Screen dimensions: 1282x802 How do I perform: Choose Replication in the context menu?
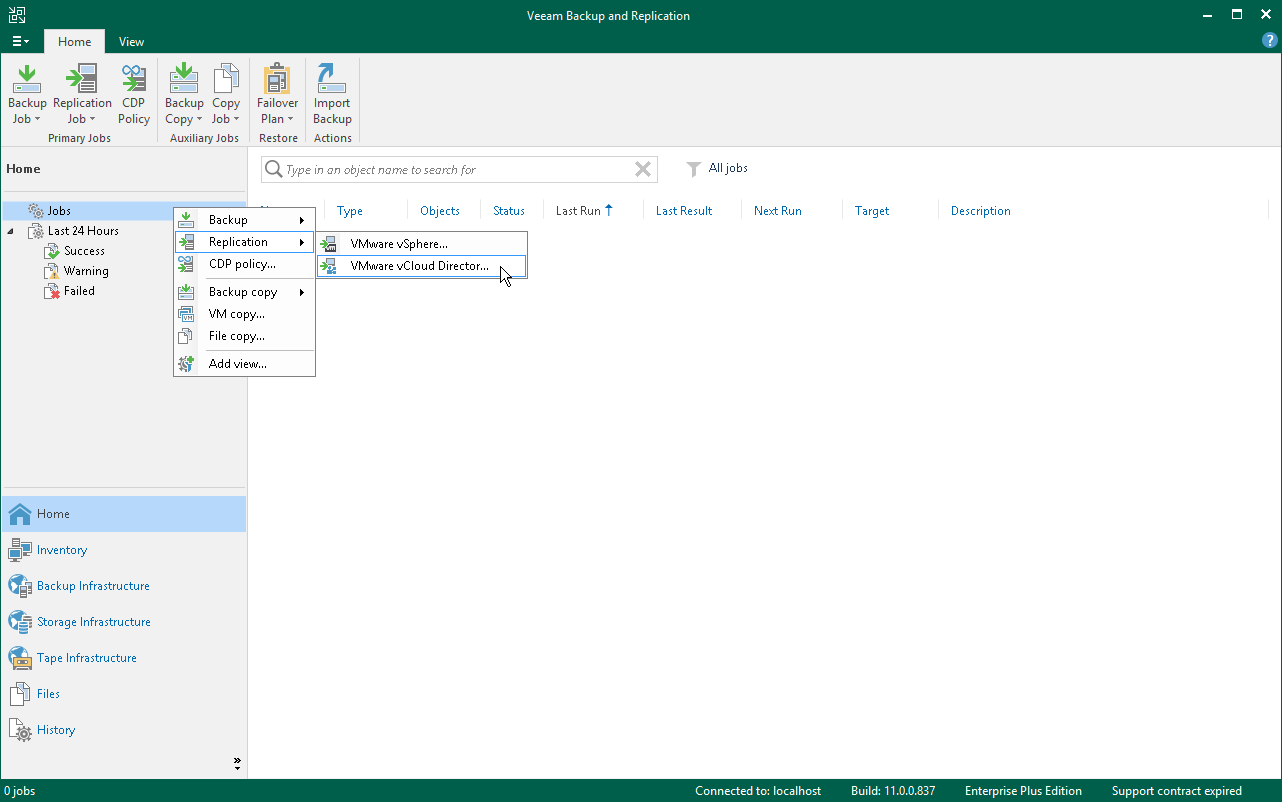click(245, 242)
